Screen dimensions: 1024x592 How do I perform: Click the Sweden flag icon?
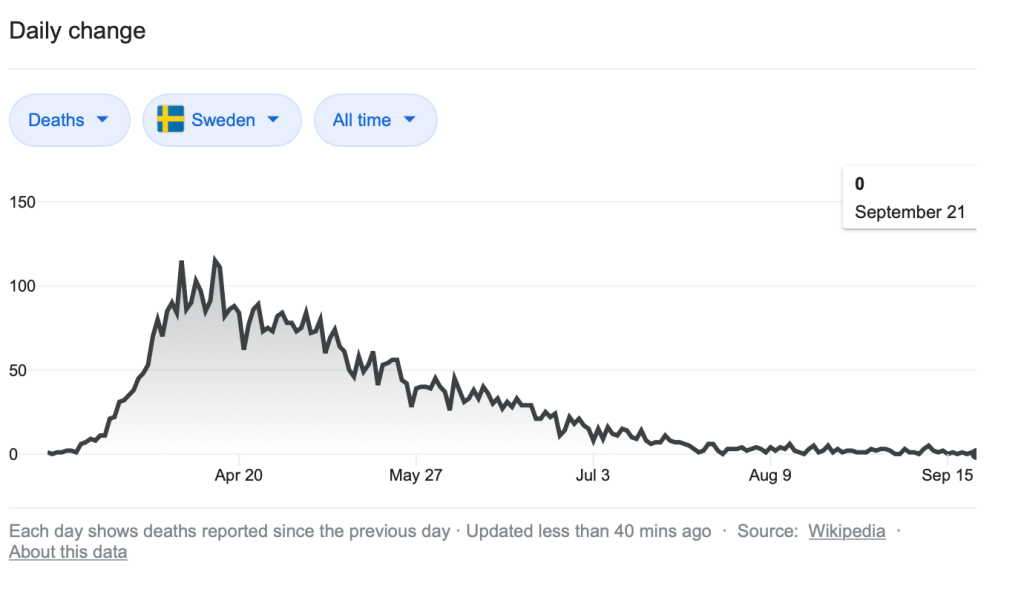pos(171,120)
